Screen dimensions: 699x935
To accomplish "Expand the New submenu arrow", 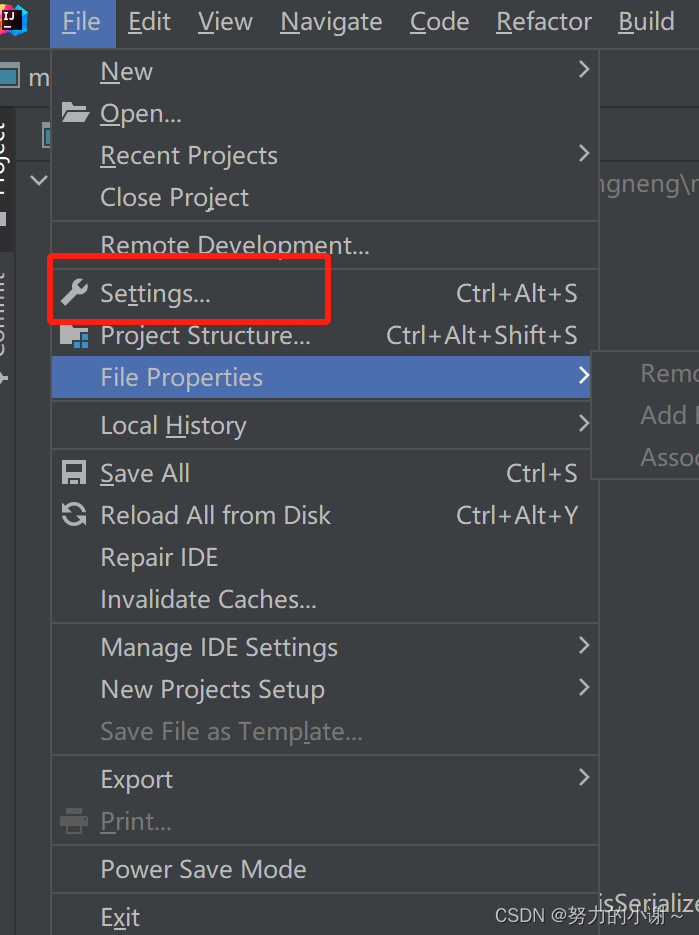I will pyautogui.click(x=584, y=70).
